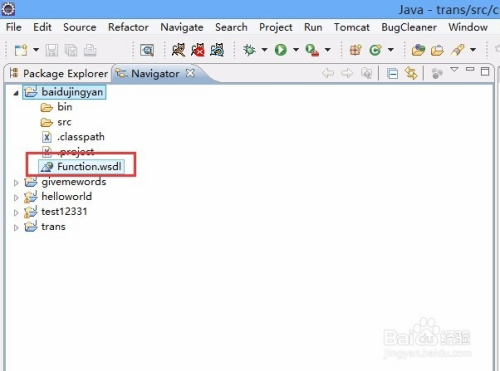This screenshot has height=371, width=500.
Task: Expand the trans project
Action: [16, 227]
